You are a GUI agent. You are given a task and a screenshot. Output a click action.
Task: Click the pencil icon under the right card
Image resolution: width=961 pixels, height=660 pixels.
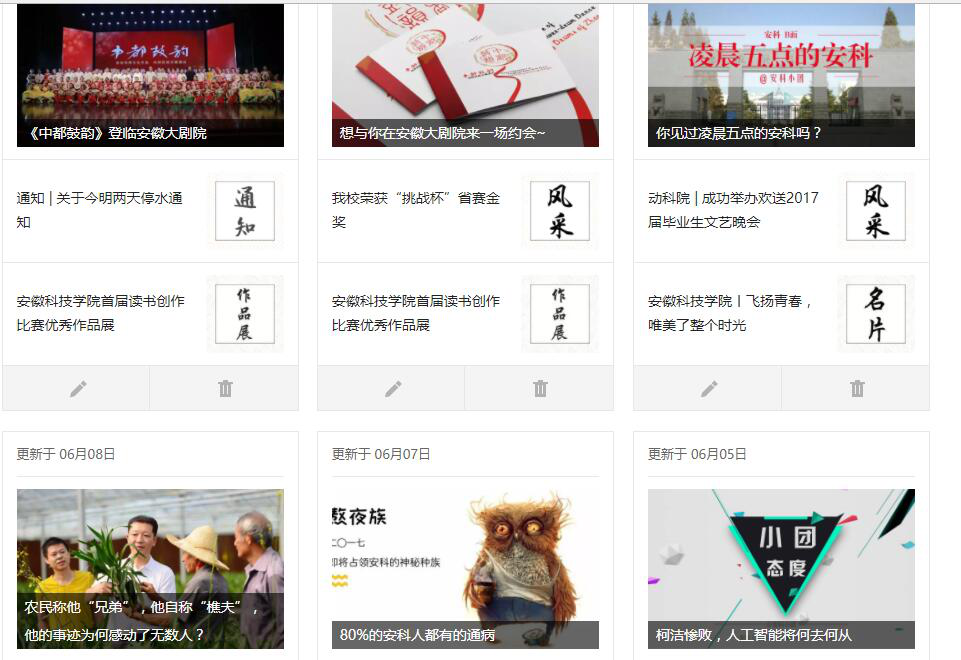(709, 388)
